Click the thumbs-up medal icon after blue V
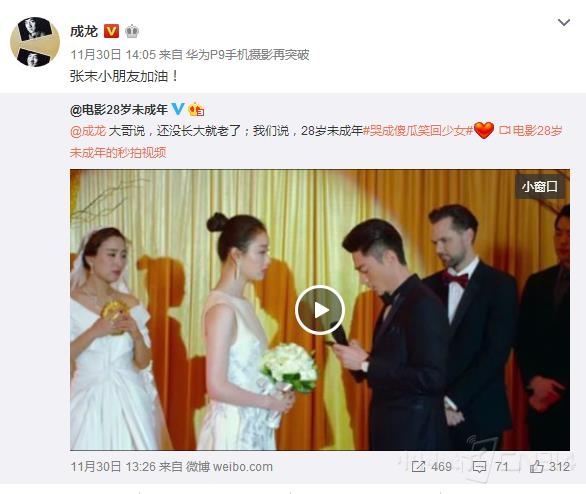 196,109
